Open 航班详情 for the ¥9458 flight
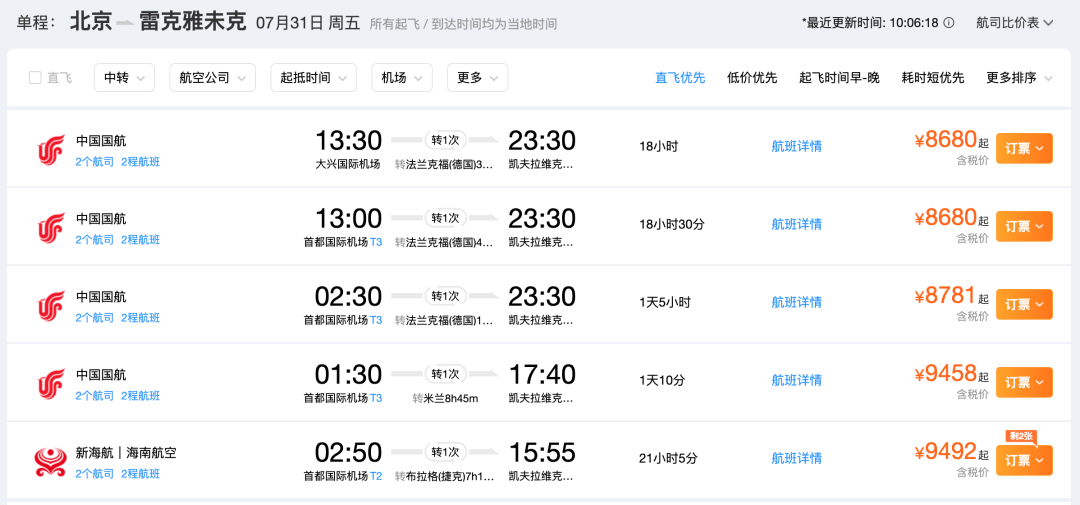Image resolution: width=1080 pixels, height=505 pixels. [796, 380]
